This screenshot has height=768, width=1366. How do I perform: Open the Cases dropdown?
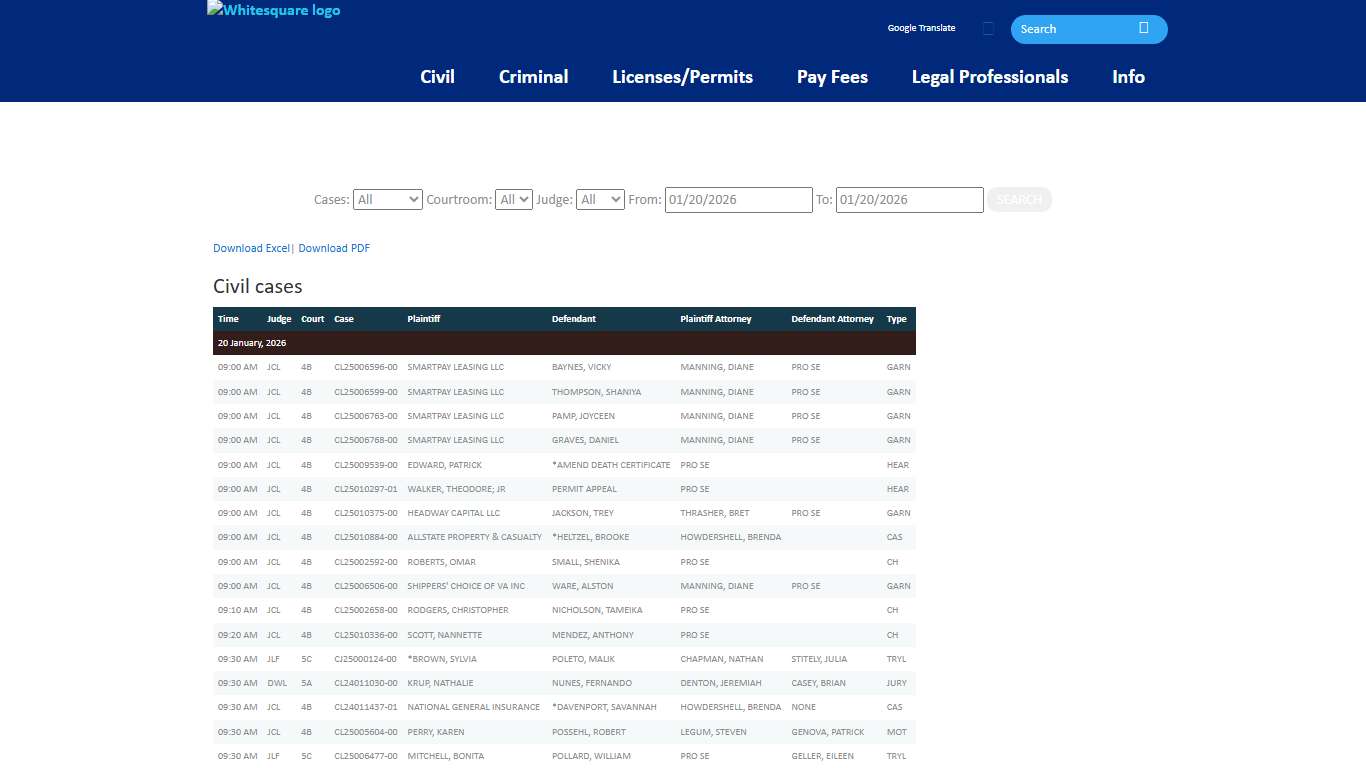click(388, 200)
